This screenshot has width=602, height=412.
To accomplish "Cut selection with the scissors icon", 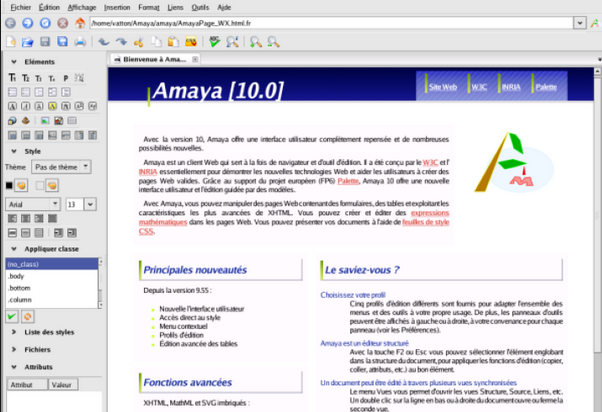I will [x=139, y=41].
